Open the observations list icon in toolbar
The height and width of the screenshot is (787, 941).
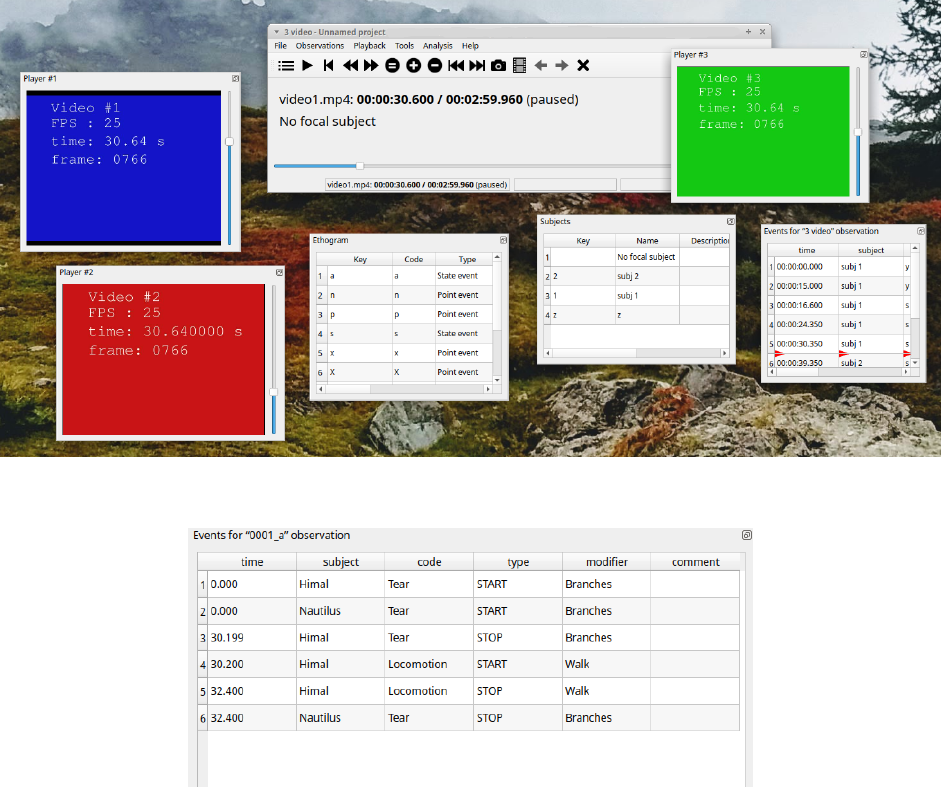[x=286, y=65]
